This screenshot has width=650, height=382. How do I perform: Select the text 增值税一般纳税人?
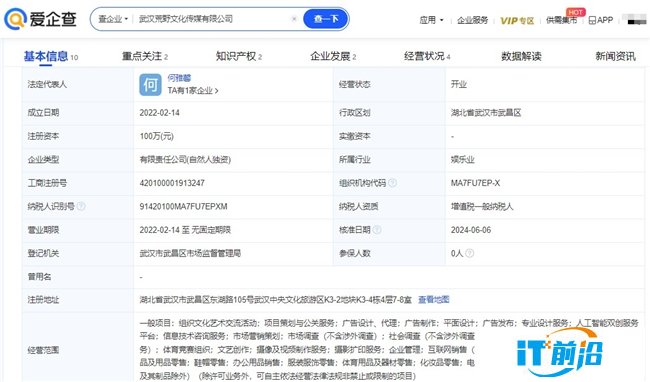482,206
